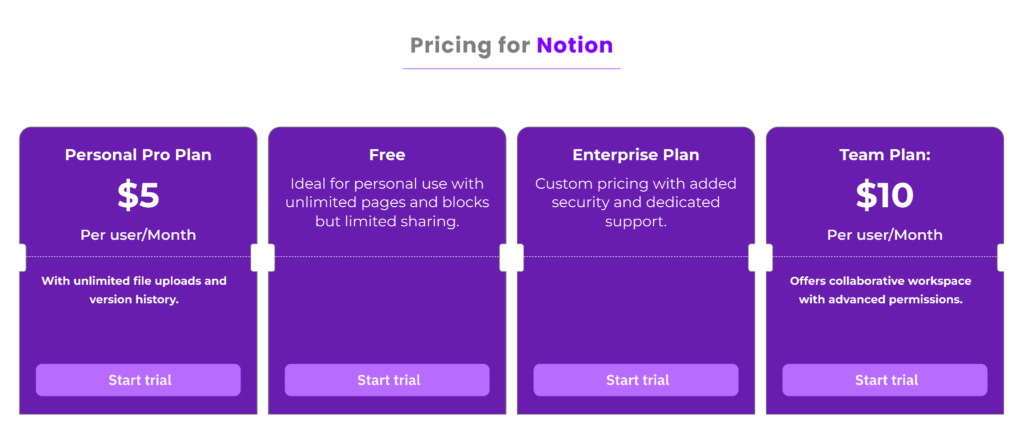Click the $5 price
This screenshot has width=1024, height=447.
138,195
